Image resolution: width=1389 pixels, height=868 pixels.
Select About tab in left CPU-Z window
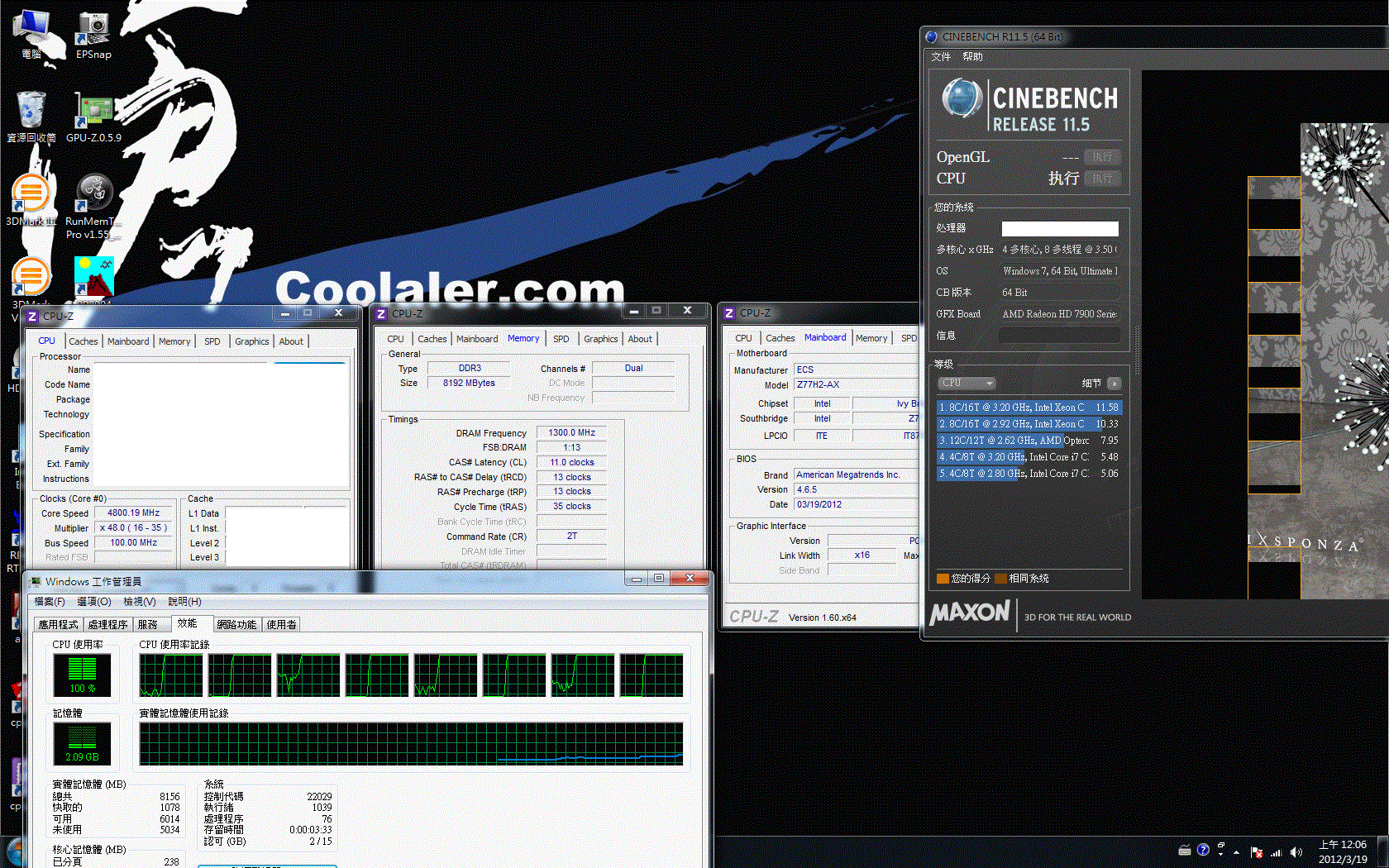pos(291,341)
